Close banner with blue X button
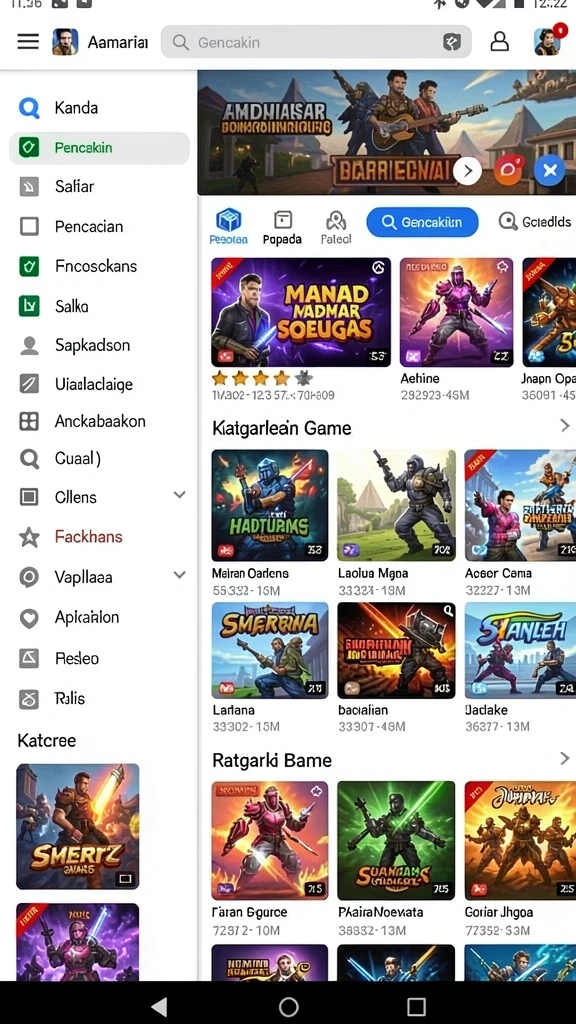 point(550,171)
